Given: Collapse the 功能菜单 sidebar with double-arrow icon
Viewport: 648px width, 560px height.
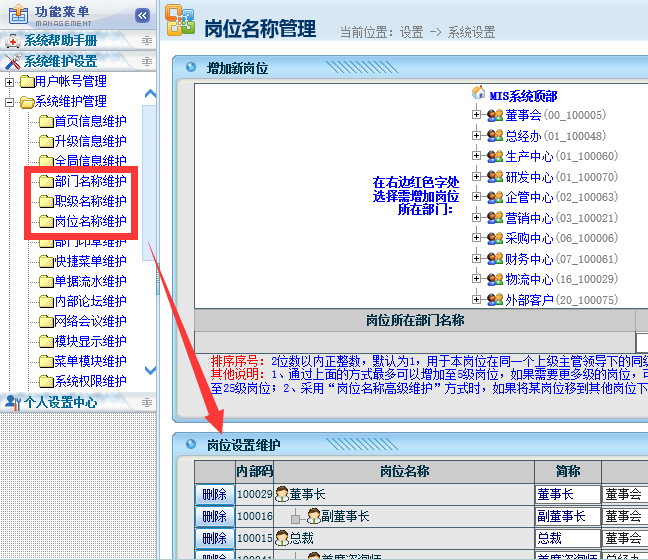Looking at the screenshot, I should [142, 16].
